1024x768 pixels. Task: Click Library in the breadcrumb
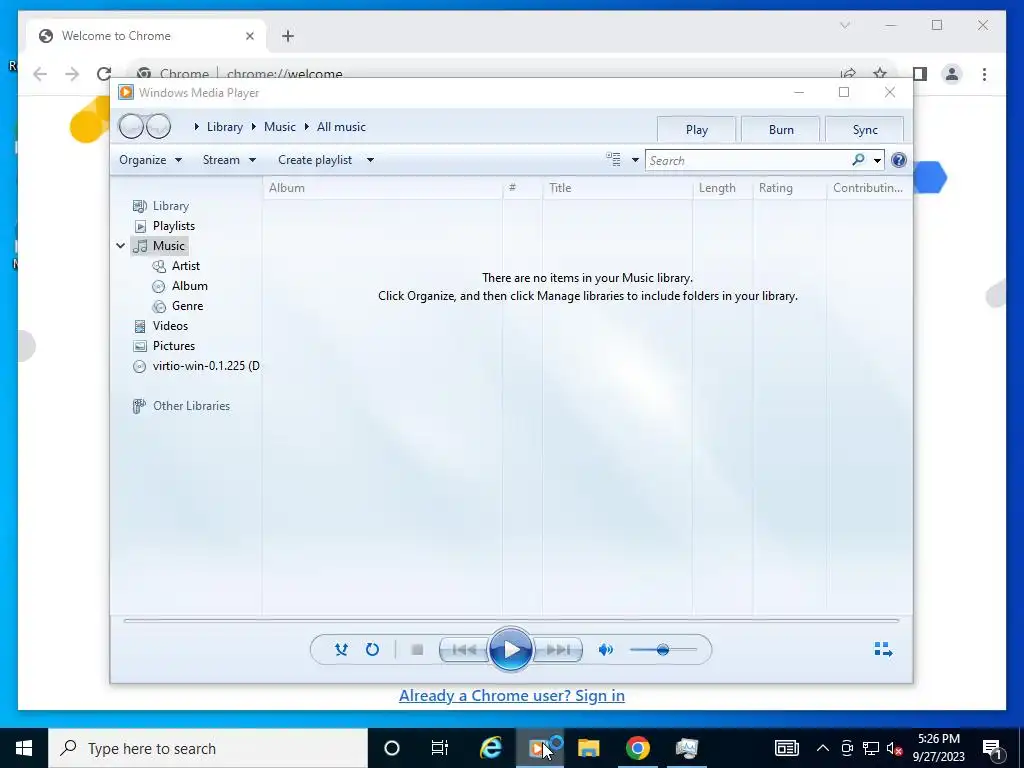tap(225, 127)
